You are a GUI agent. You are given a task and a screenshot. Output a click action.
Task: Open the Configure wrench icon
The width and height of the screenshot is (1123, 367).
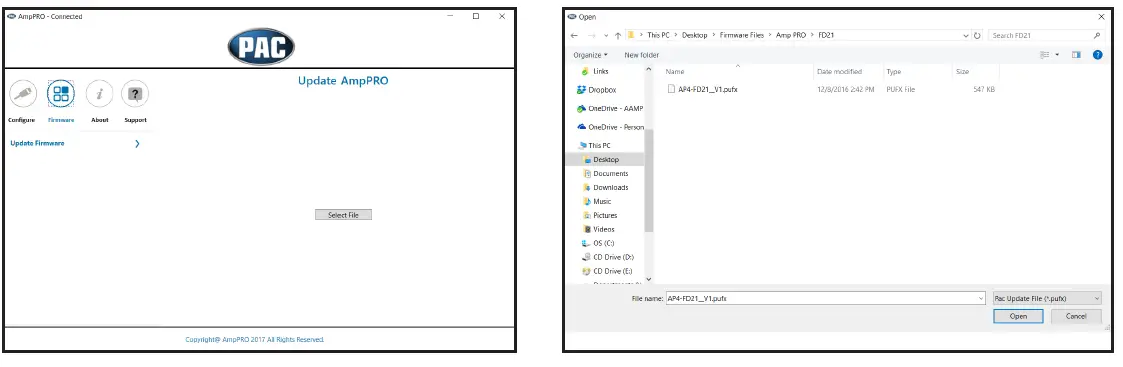(23, 94)
